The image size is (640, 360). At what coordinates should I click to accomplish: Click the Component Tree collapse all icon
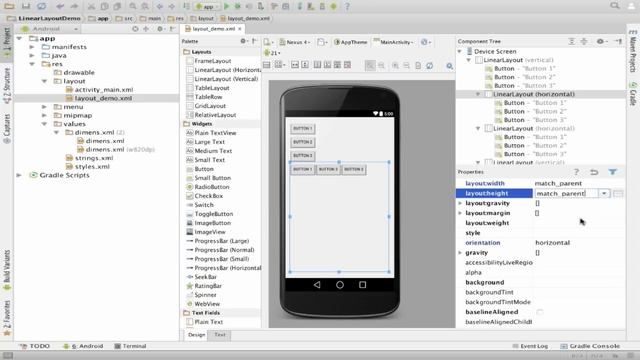pyautogui.click(x=584, y=41)
